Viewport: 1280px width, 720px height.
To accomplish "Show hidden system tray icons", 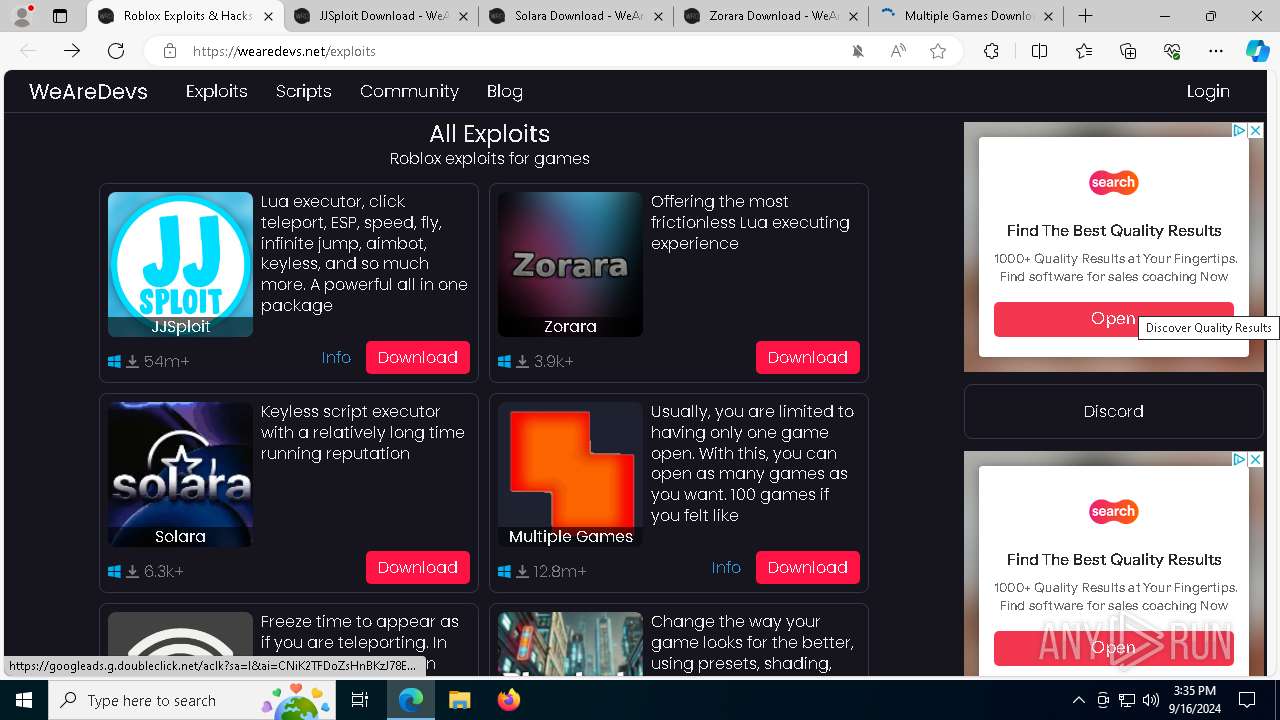I will 1078,700.
